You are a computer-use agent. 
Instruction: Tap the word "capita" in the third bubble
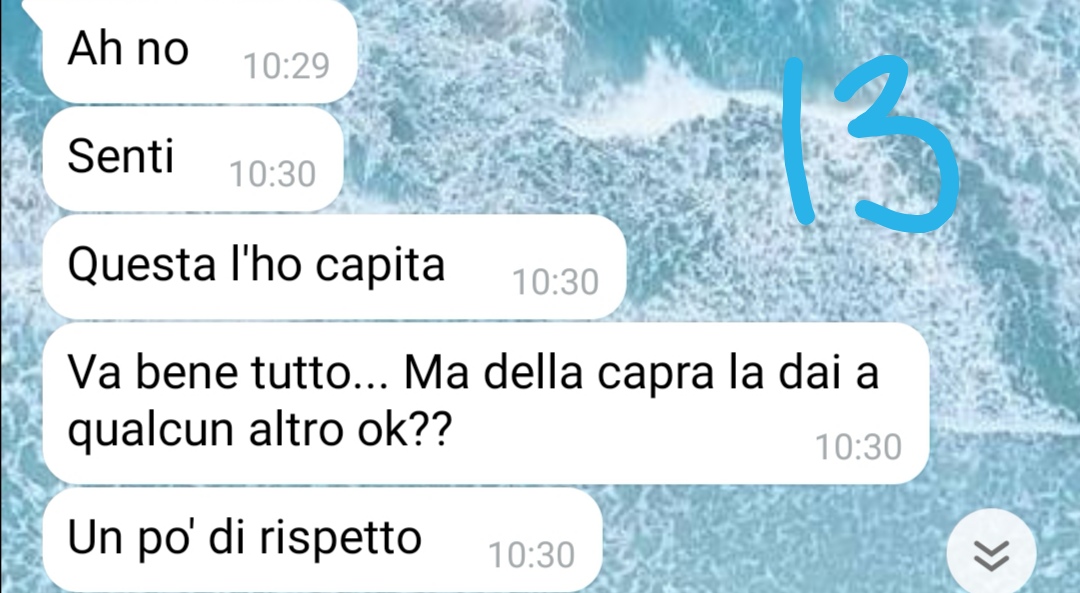point(380,267)
